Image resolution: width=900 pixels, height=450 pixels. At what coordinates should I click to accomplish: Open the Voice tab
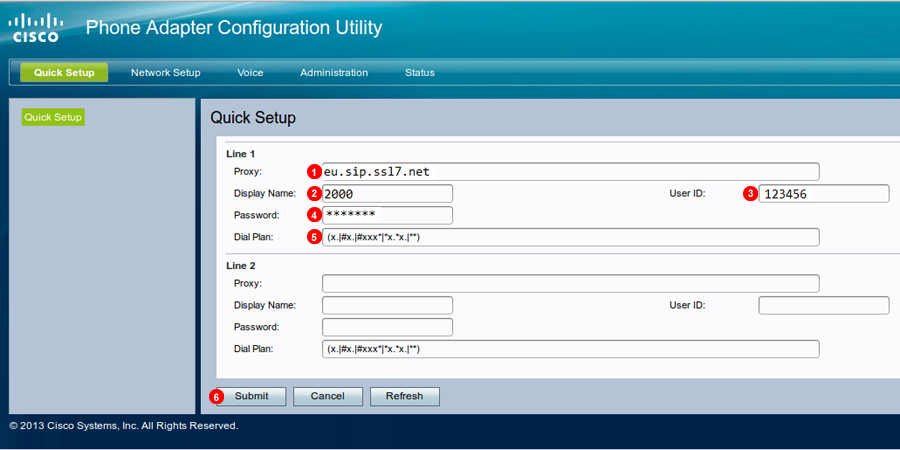pyautogui.click(x=250, y=73)
